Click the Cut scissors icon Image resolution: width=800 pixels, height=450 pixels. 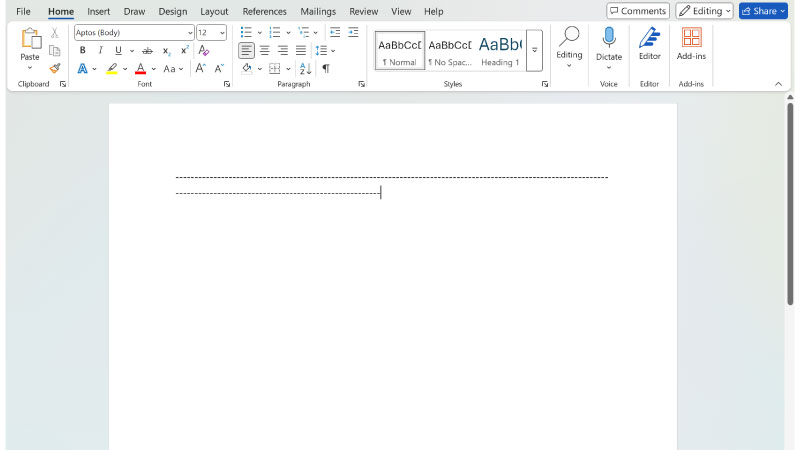tap(55, 33)
